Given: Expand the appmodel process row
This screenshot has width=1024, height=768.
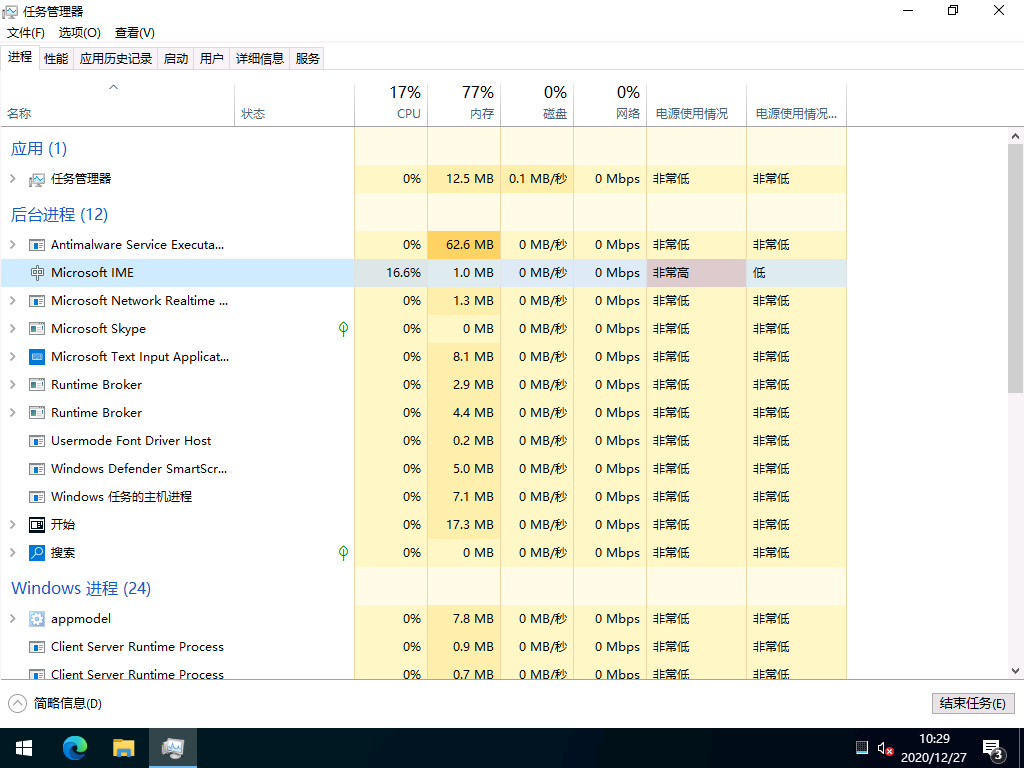Looking at the screenshot, I should click(12, 618).
